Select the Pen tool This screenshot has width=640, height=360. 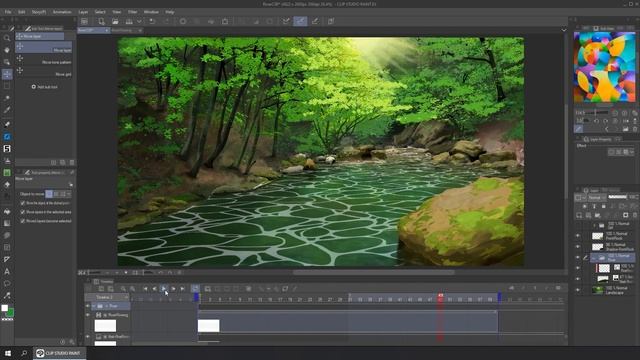(x=7, y=124)
